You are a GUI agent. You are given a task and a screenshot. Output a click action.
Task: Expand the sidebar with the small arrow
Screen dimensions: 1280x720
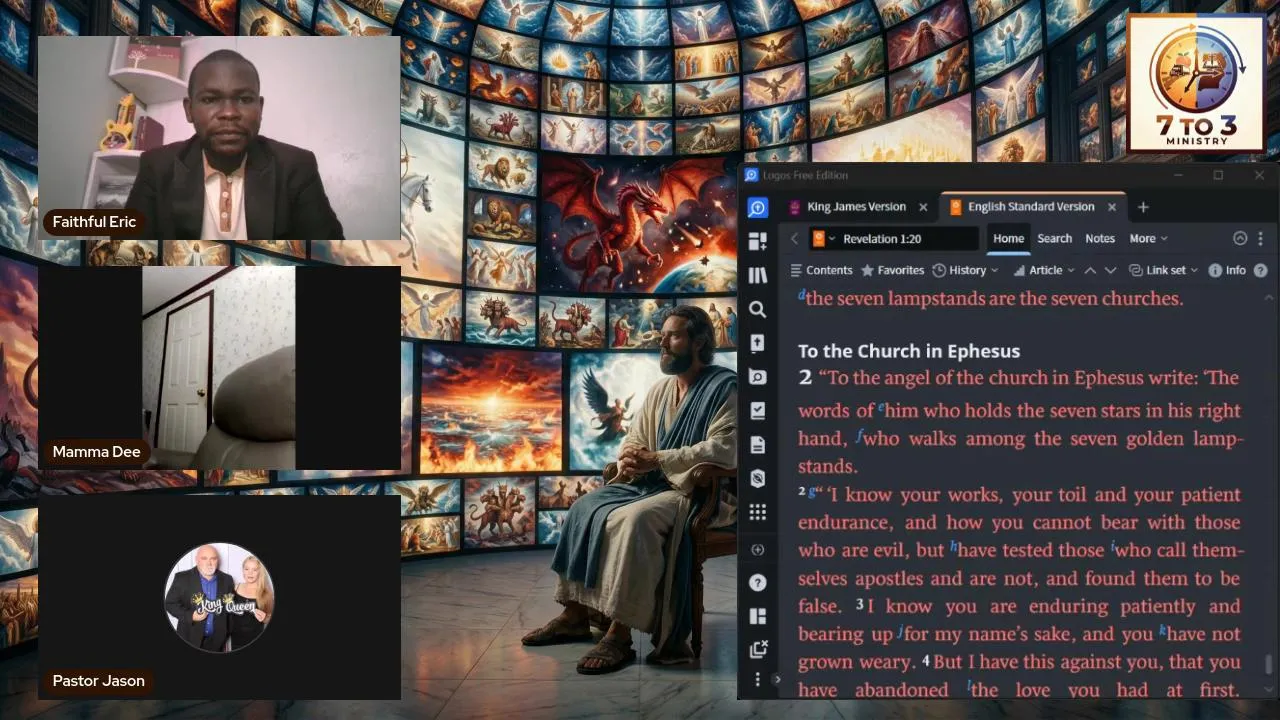(x=777, y=680)
